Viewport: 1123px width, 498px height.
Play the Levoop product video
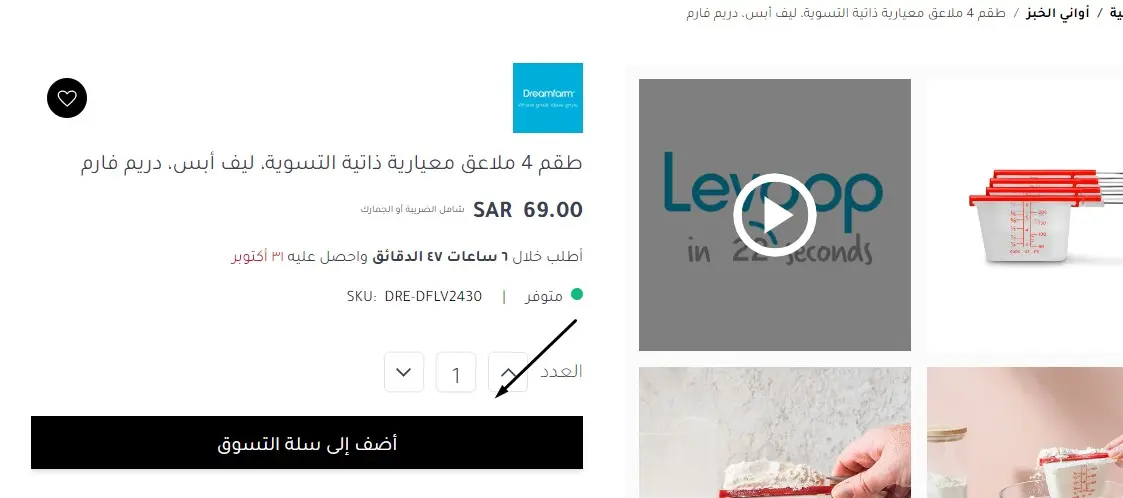774,215
